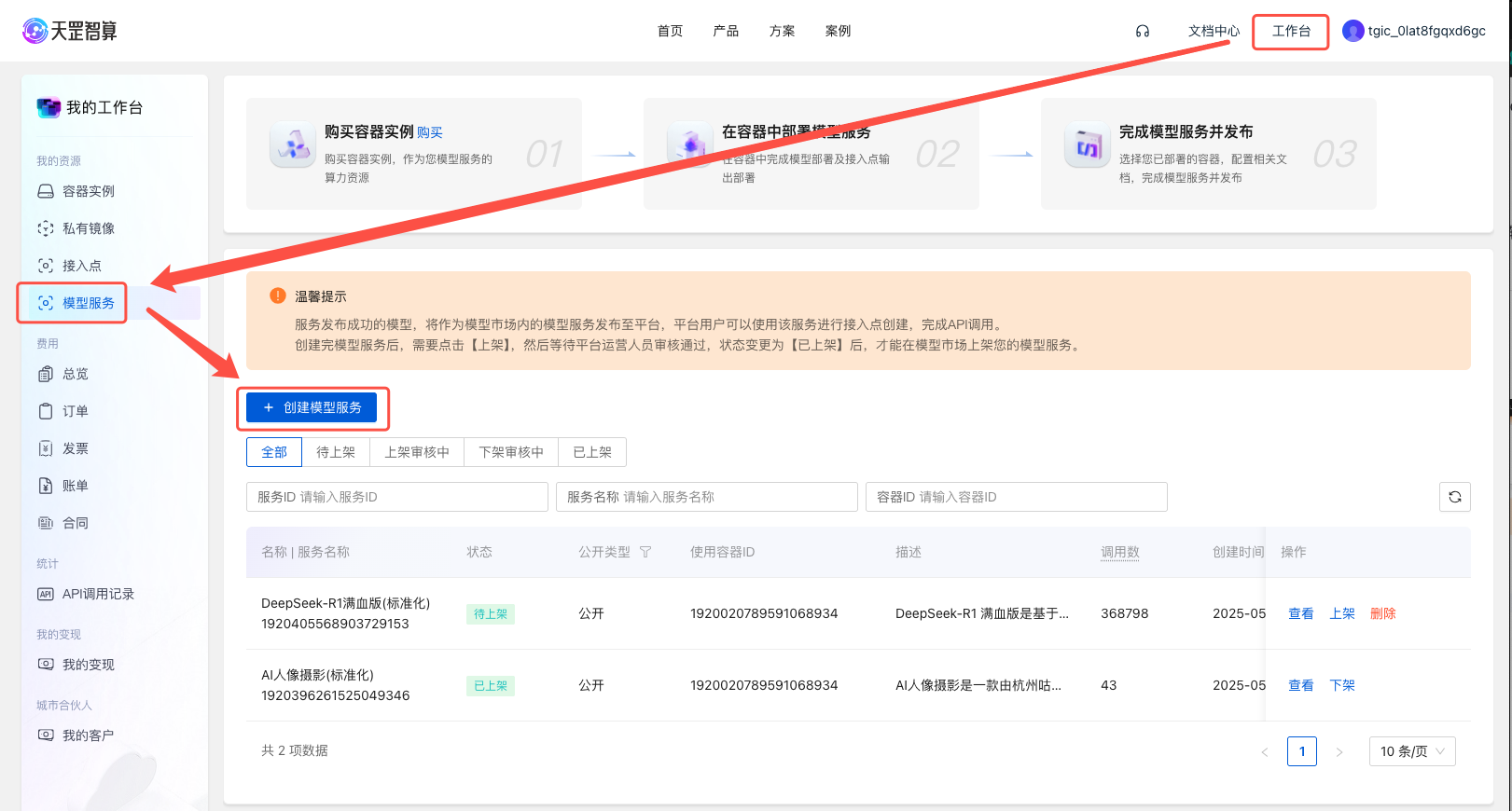The image size is (1512, 811).
Task: Click the 在容器中部署模型服务 step icon
Action: tap(690, 145)
